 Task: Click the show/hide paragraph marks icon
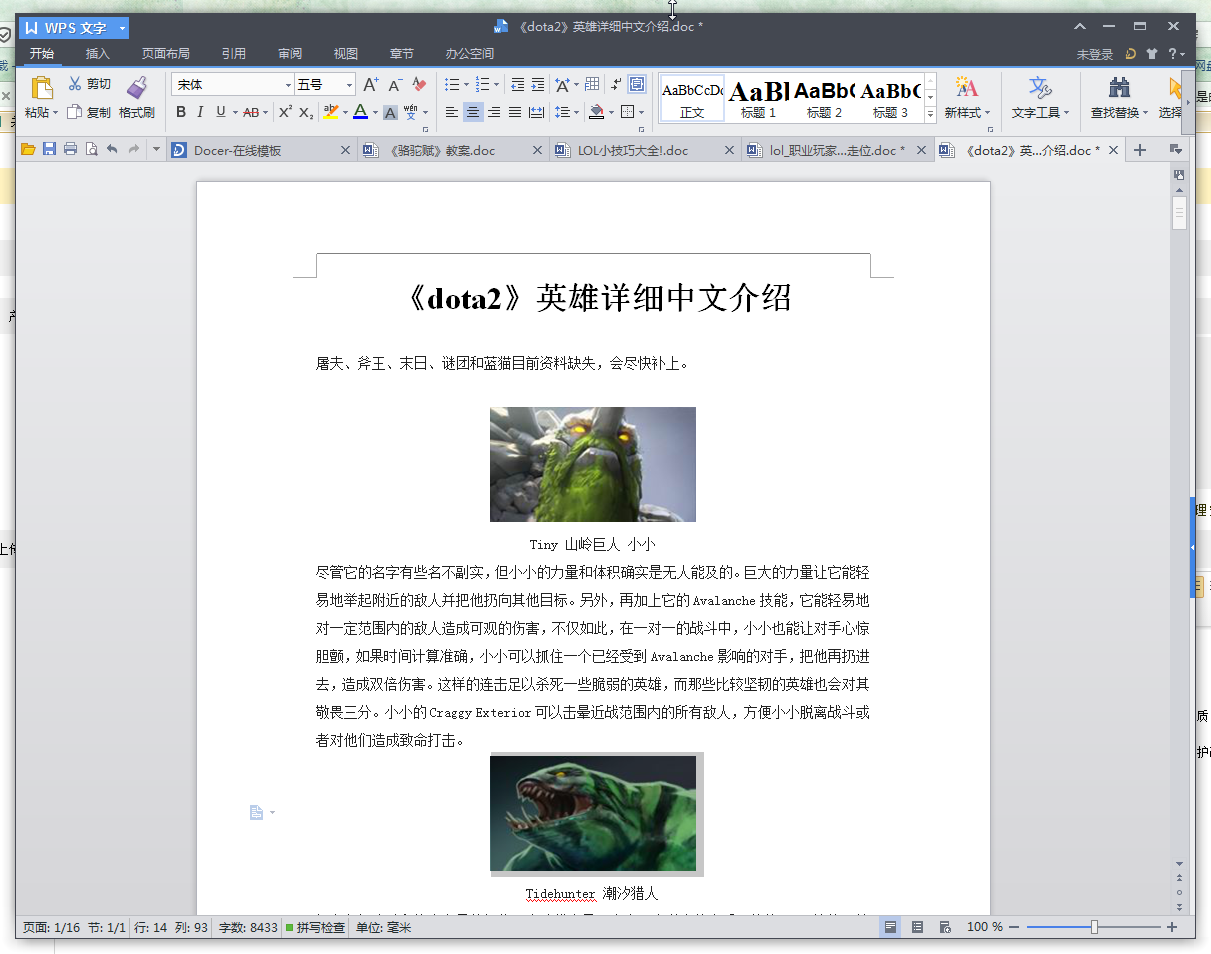pos(616,85)
